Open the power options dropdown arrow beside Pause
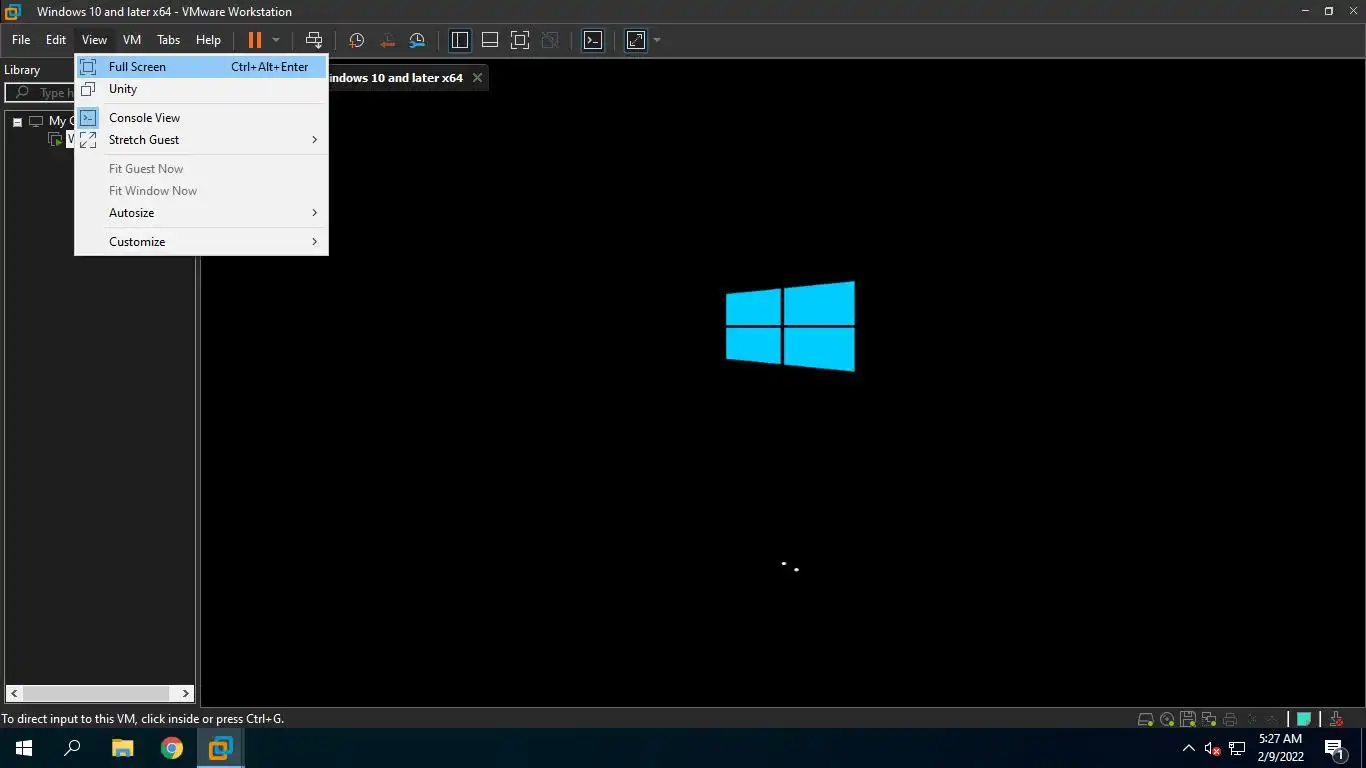This screenshot has width=1366, height=768. coord(276,40)
